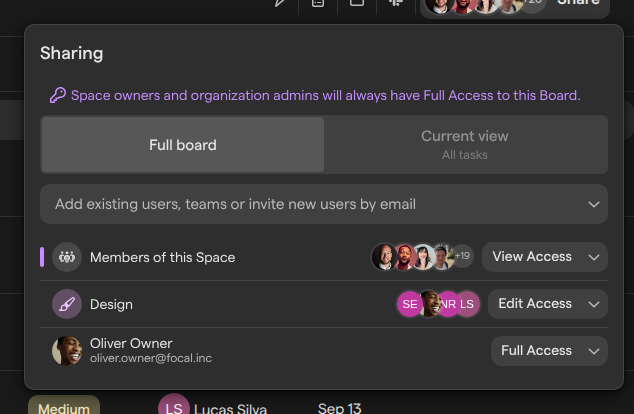Click the SE avatar in Design row
The image size is (634, 414).
pos(409,304)
